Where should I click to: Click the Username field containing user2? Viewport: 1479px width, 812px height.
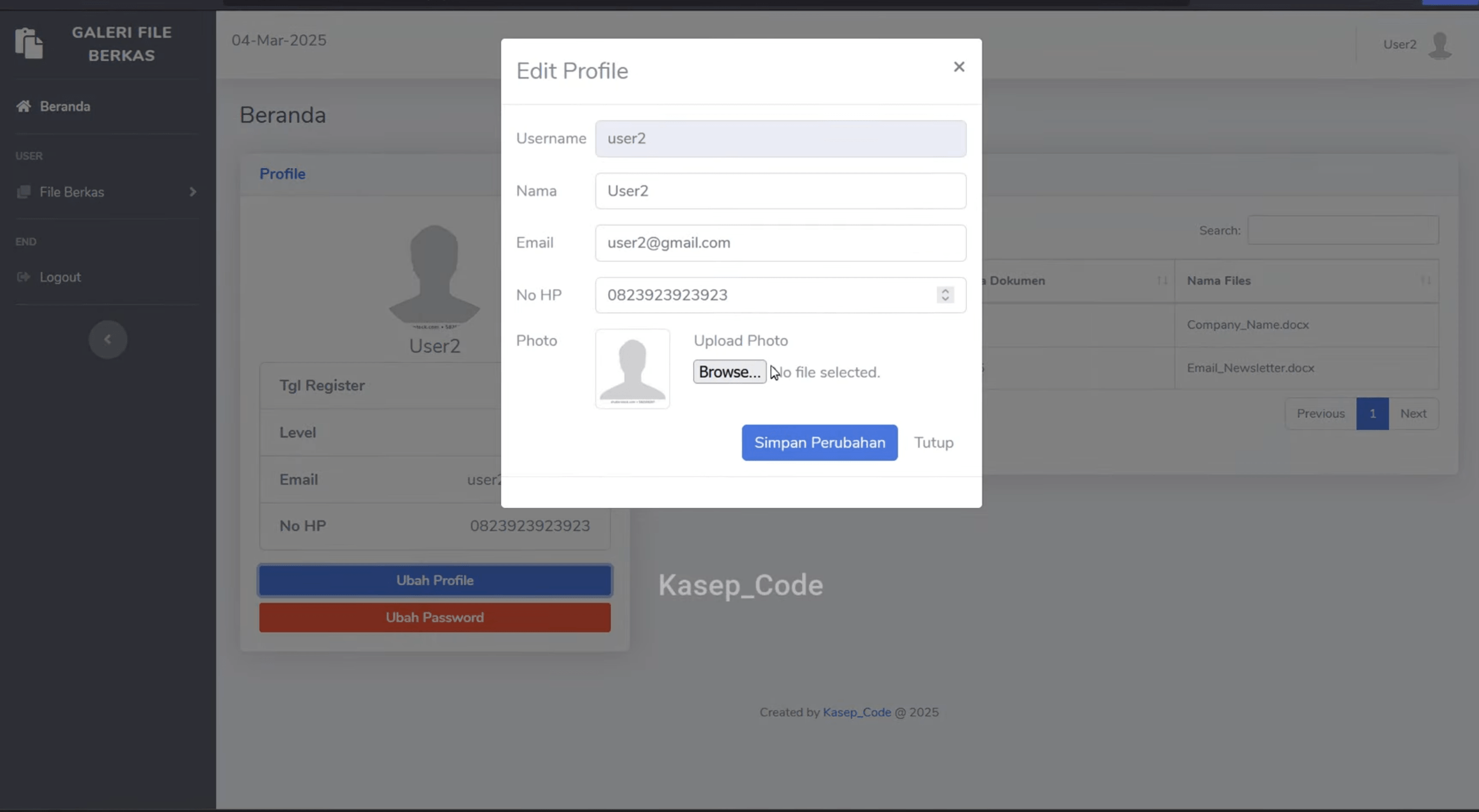click(781, 139)
